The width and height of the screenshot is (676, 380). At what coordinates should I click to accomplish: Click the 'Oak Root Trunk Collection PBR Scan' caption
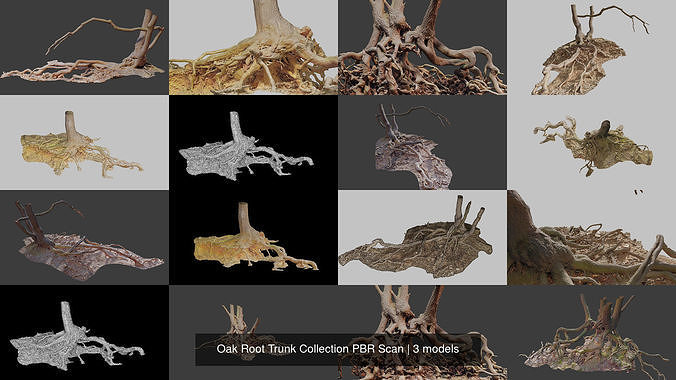(x=338, y=349)
